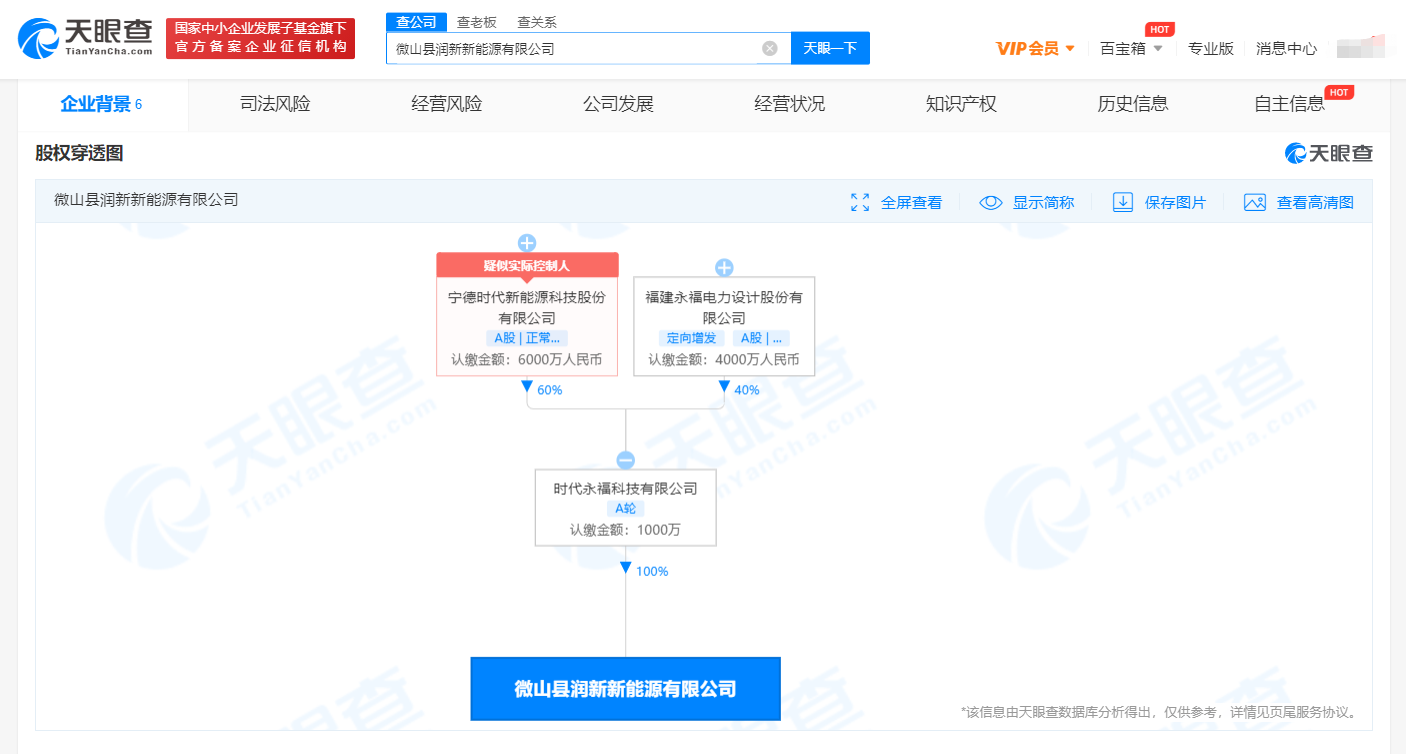Open the 专业版 link
1406x754 pixels.
tap(1211, 48)
